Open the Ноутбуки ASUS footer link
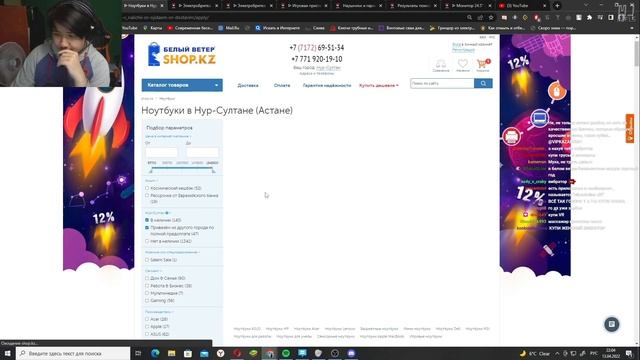Screen dimensions: 640x360 coord(247,329)
